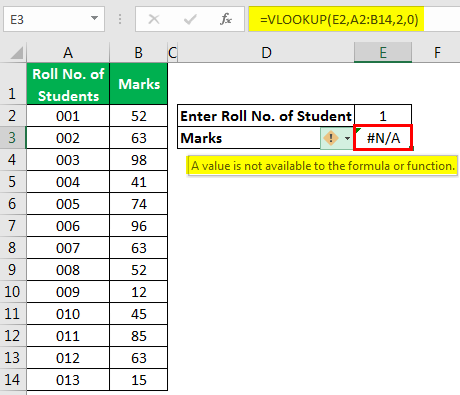This screenshot has width=460, height=395.
Task: Select column E header
Action: (383, 52)
